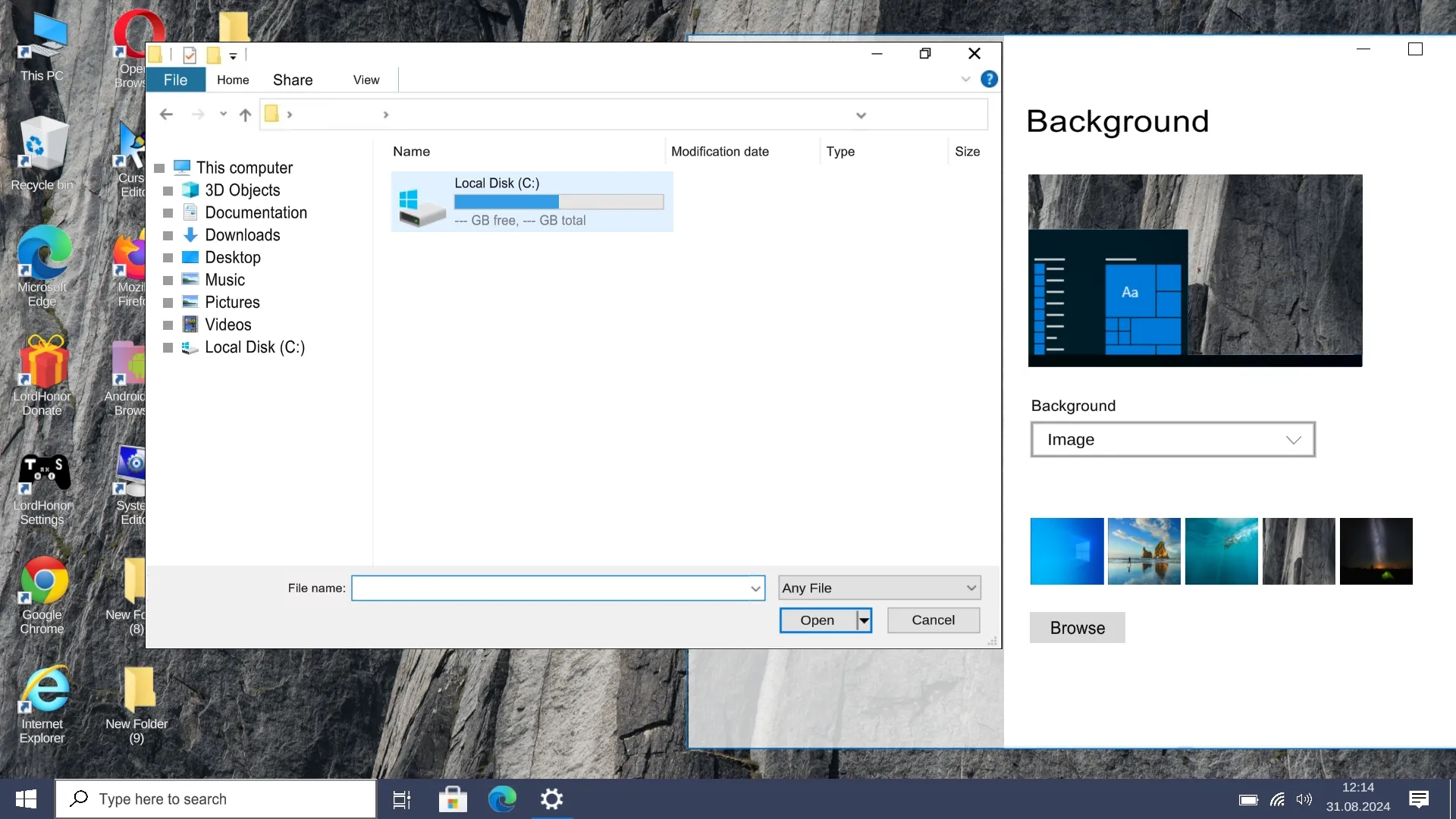The height and width of the screenshot is (819, 1456).
Task: Open Microsoft Store in the taskbar
Action: (x=453, y=799)
